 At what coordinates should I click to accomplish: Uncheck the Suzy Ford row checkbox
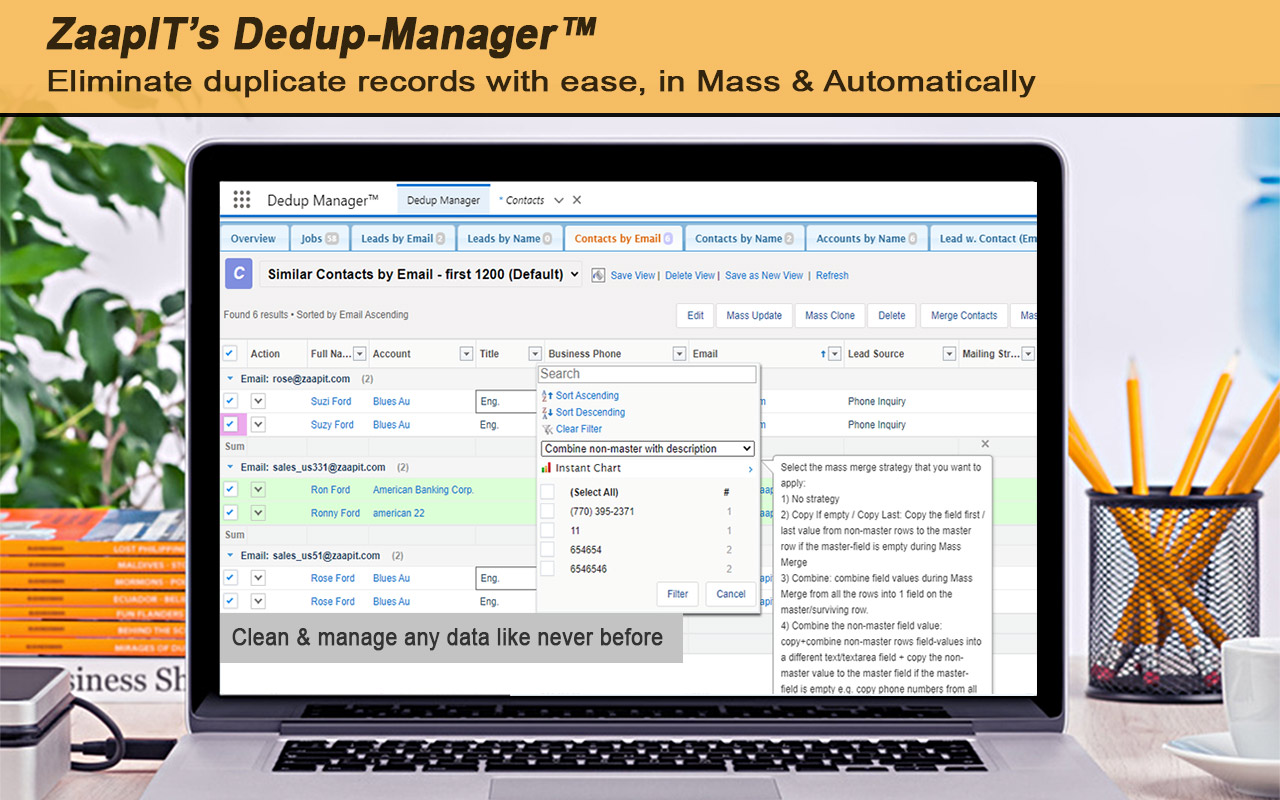tap(230, 424)
